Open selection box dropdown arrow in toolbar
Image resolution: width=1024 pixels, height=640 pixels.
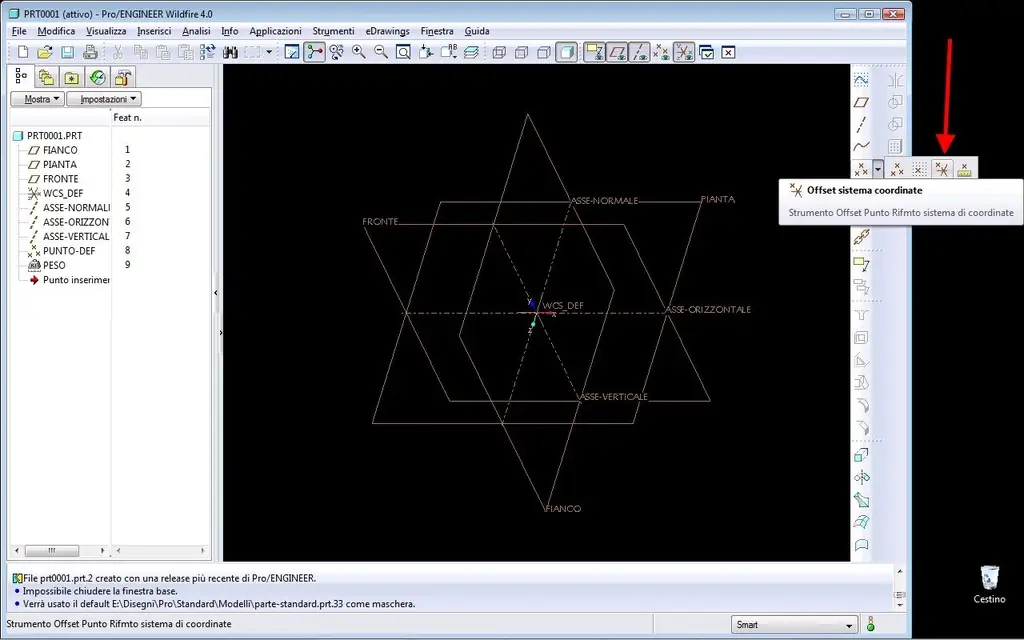tap(268, 52)
